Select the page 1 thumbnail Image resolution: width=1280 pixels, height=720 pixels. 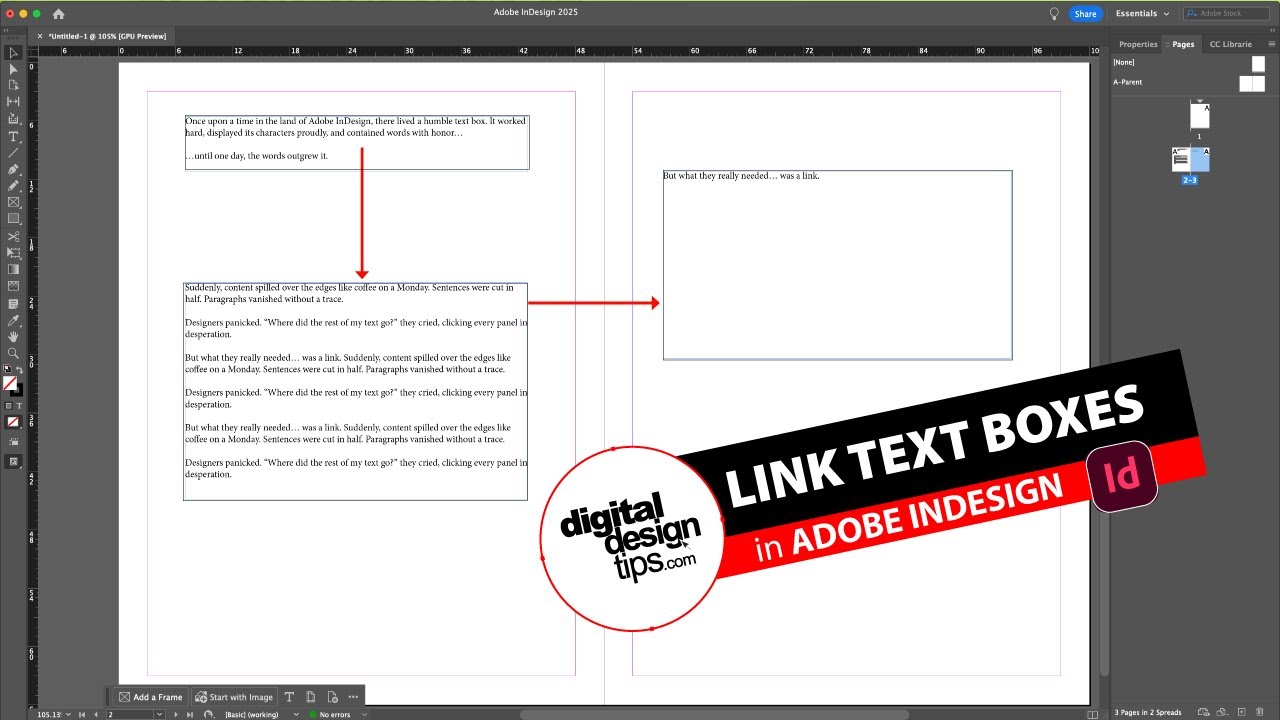pos(1199,116)
